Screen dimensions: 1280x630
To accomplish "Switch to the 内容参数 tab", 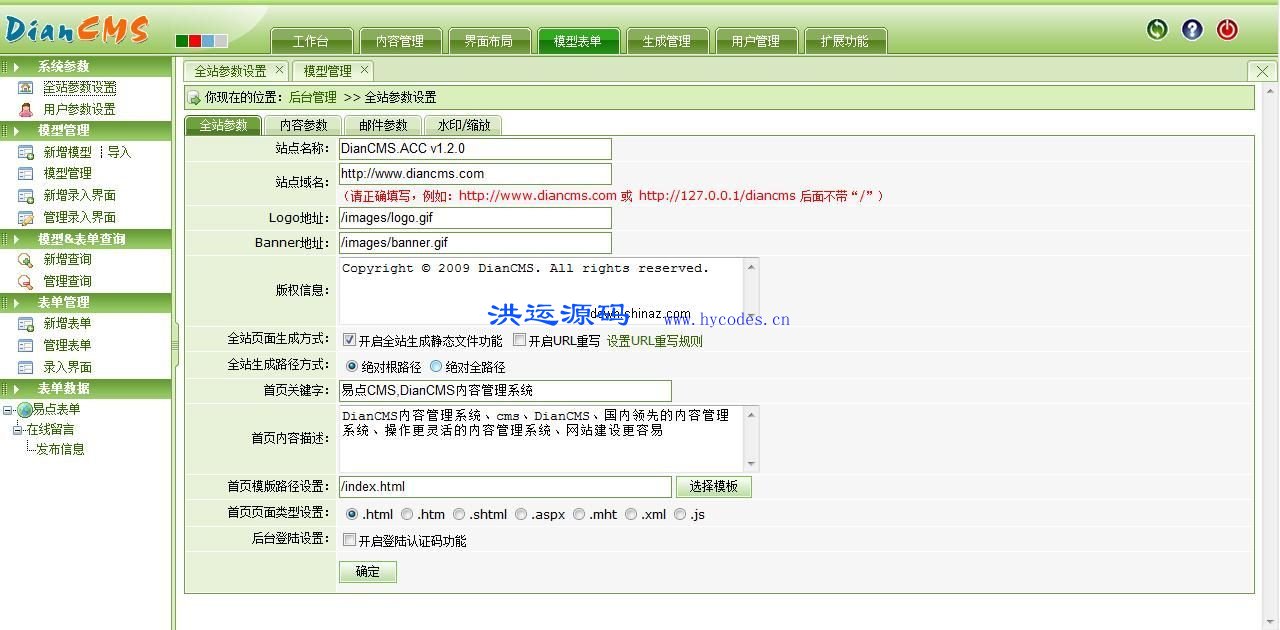I will pyautogui.click(x=303, y=125).
